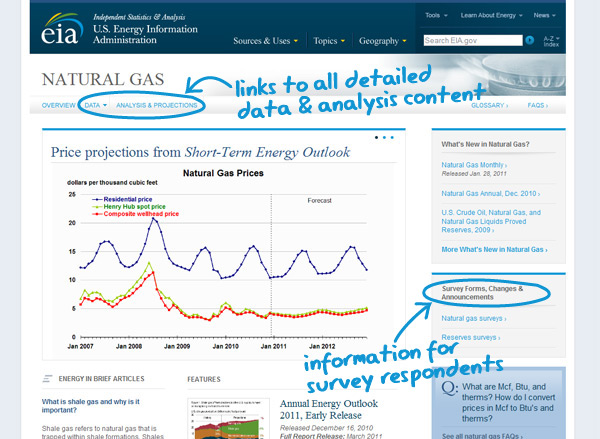Click See all natural gas FAQs

482,436
